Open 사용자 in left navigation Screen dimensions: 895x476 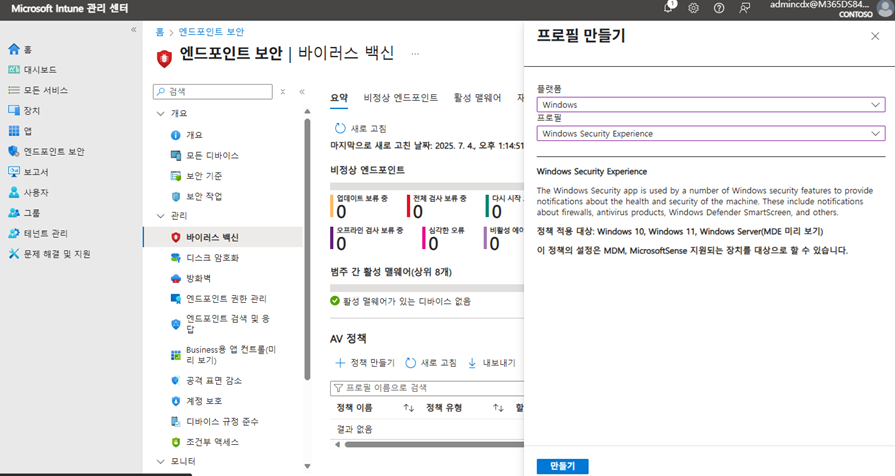pyautogui.click(x=29, y=192)
